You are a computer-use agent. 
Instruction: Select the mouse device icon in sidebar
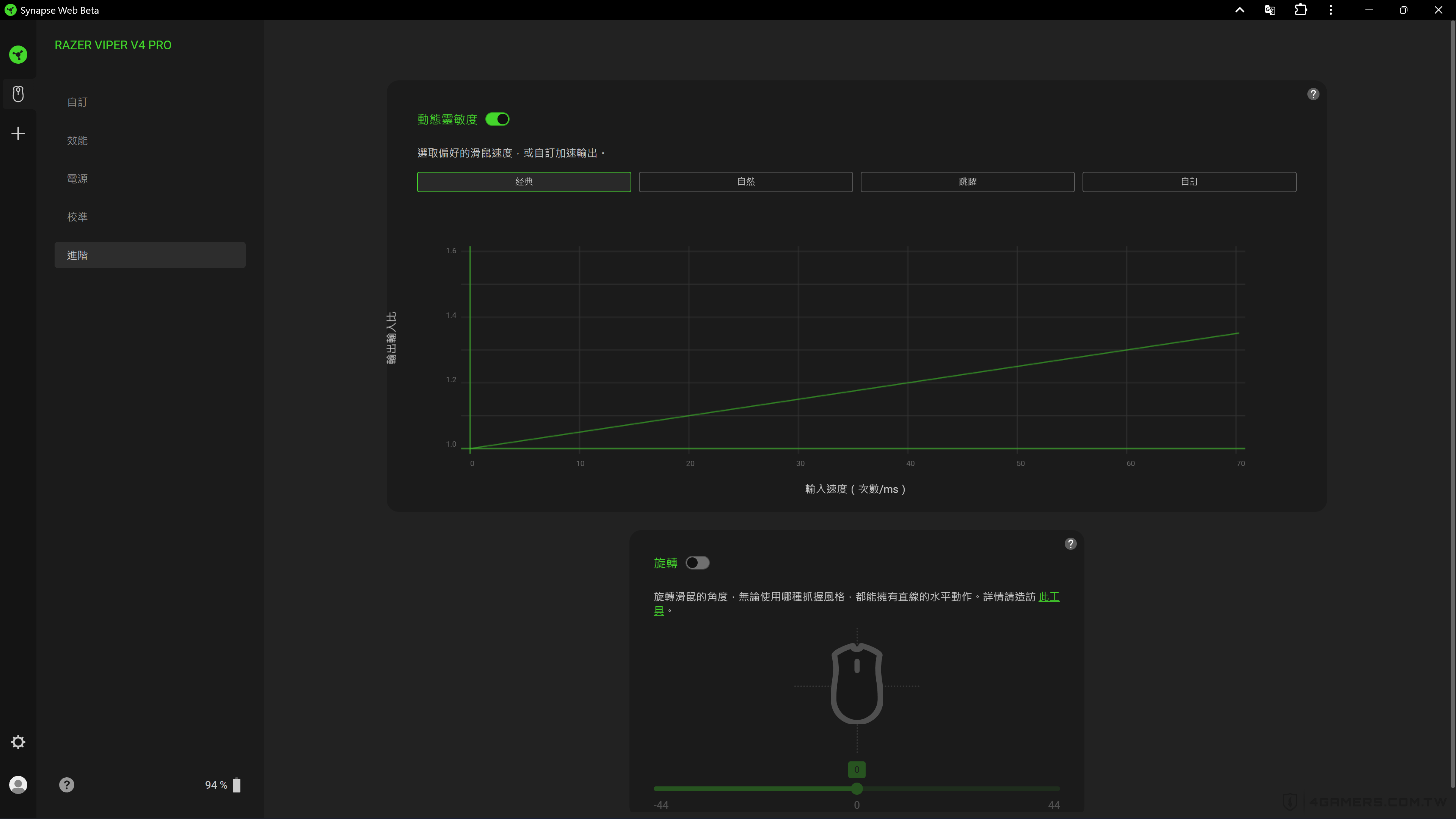pos(18,94)
